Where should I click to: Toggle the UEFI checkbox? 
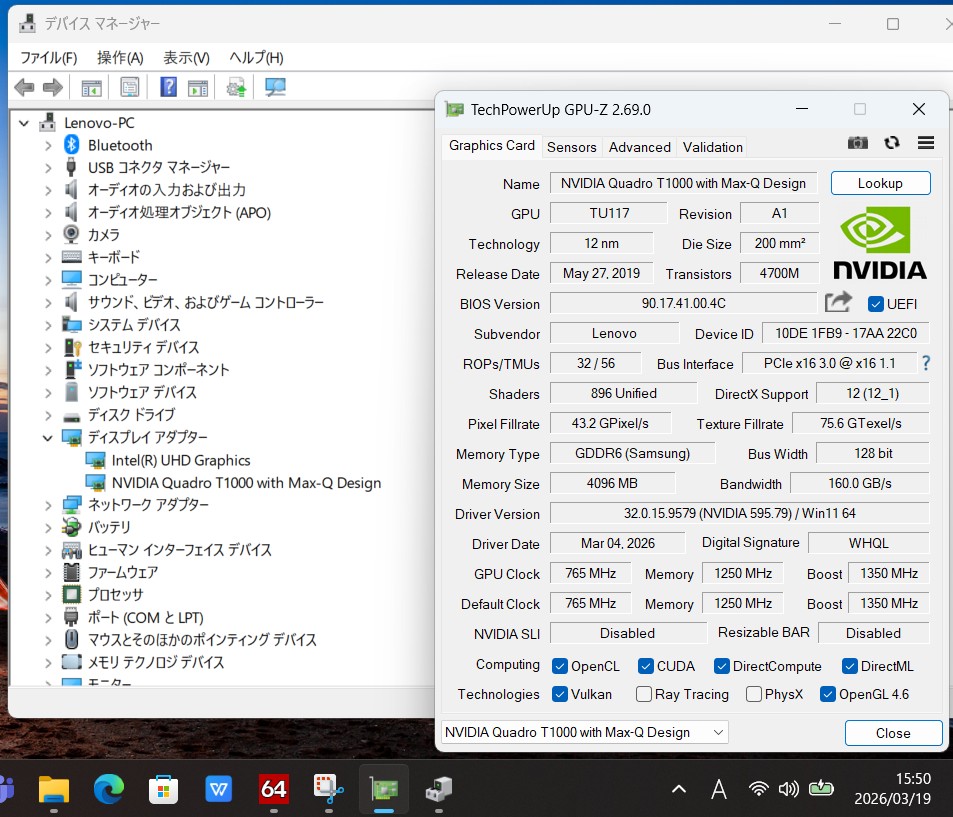[876, 304]
